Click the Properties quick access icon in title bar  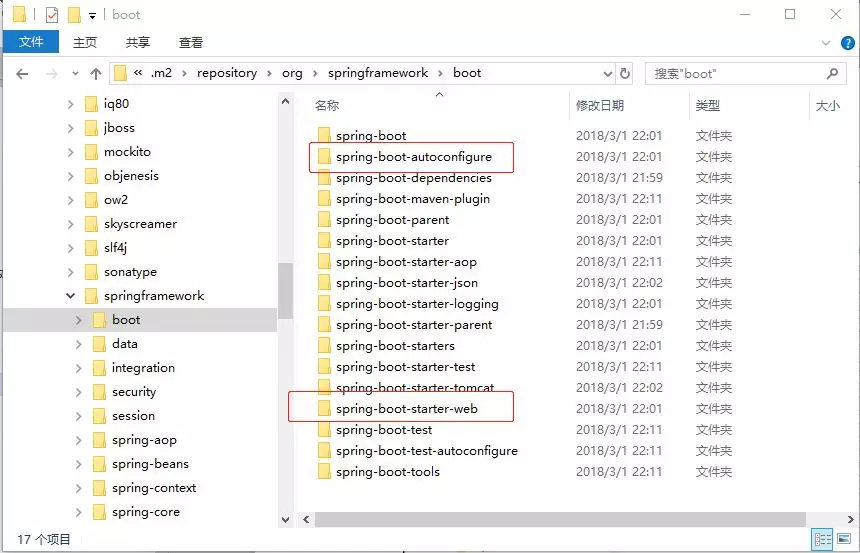click(x=52, y=15)
